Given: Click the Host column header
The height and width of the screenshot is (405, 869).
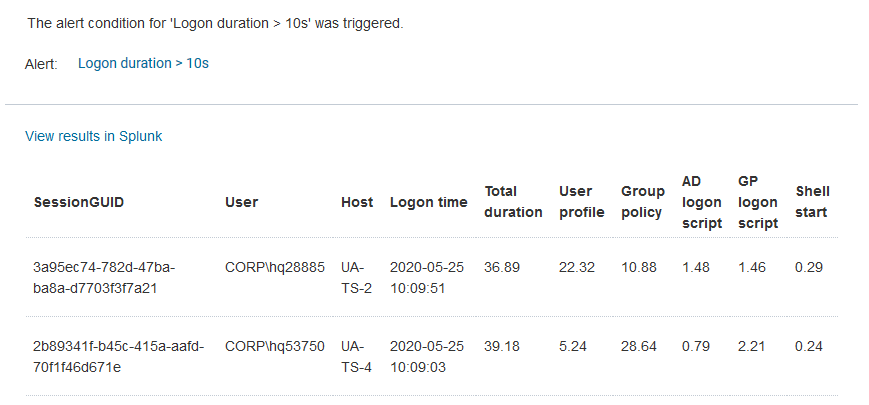Looking at the screenshot, I should coord(357,202).
